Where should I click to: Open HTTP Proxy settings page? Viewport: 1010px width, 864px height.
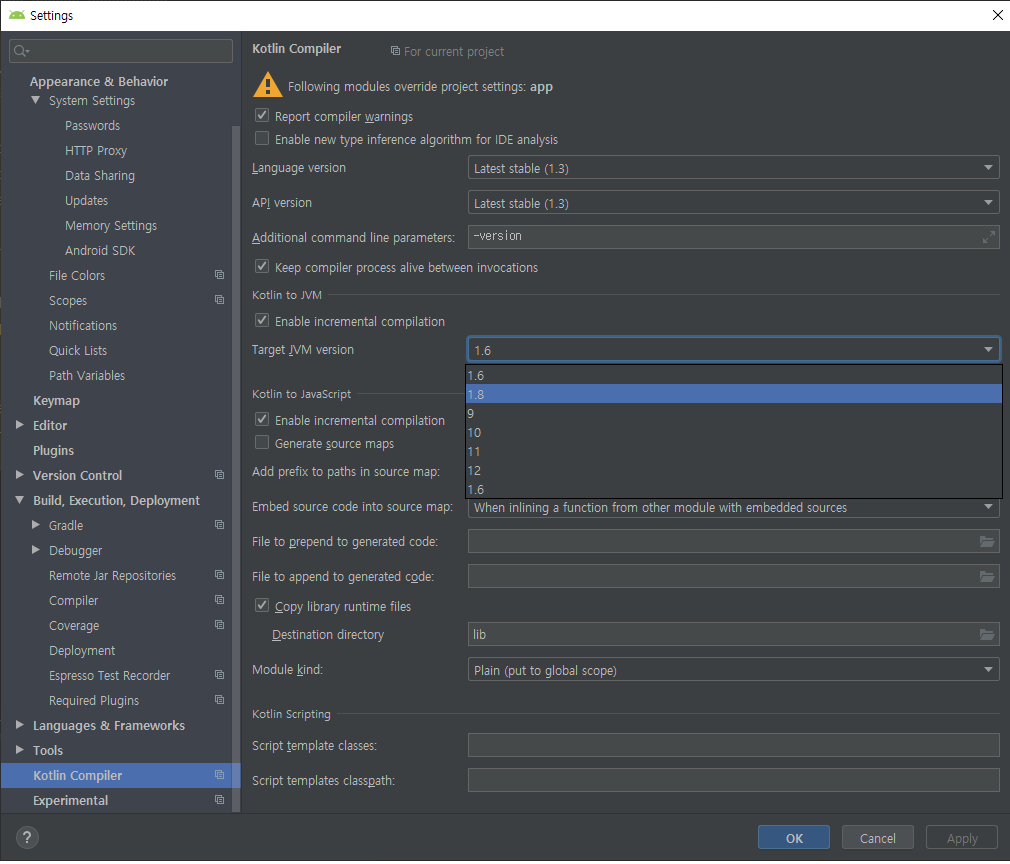tap(96, 150)
